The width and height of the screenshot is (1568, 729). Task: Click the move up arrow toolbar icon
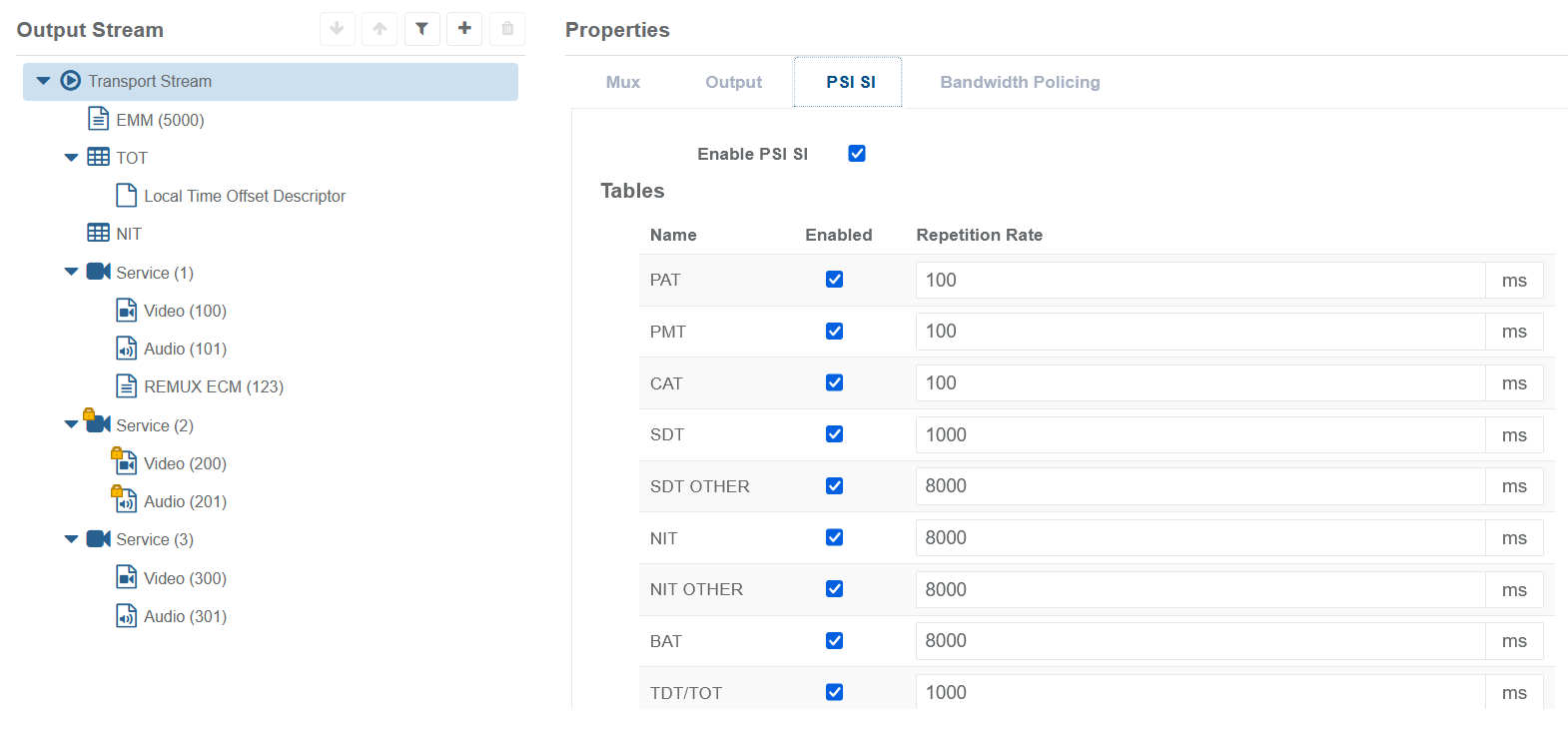(380, 29)
